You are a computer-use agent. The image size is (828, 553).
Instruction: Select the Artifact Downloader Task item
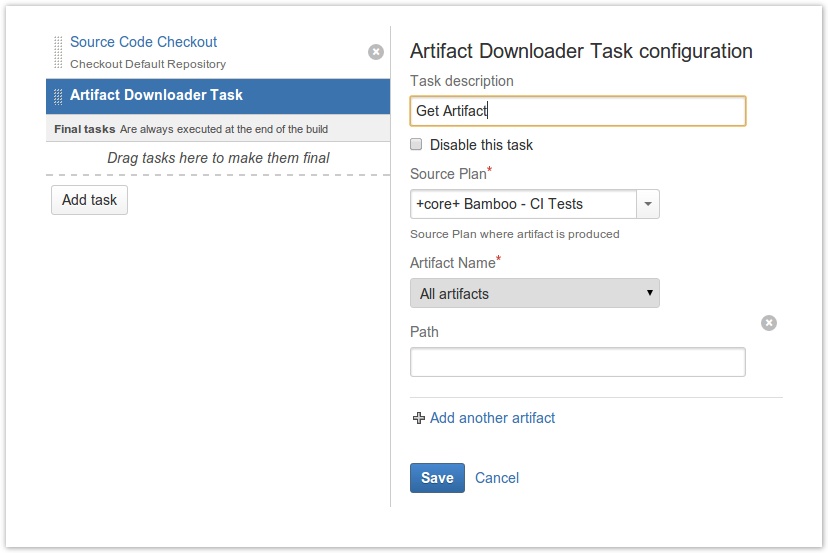tap(218, 97)
